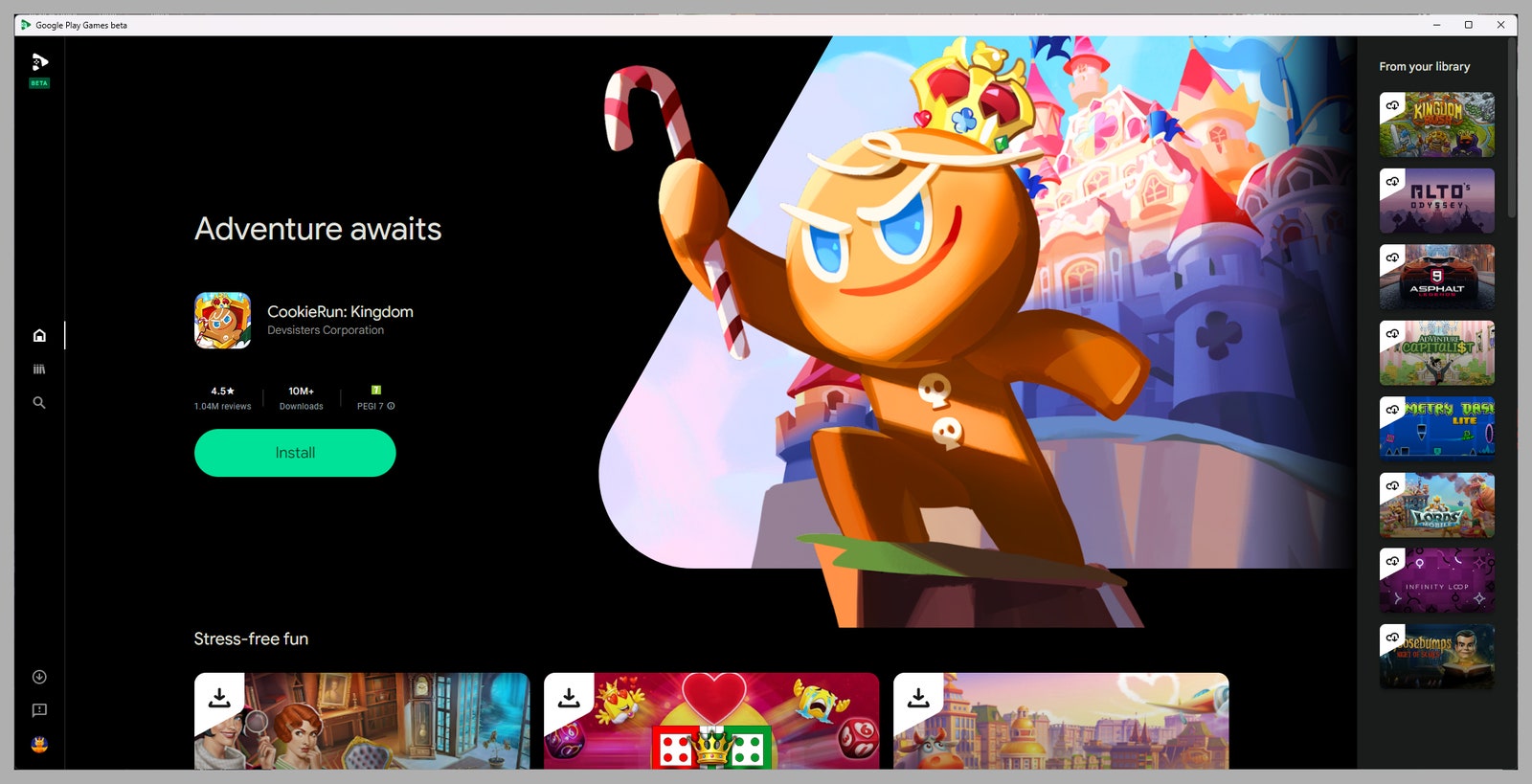Close the Google Play Games window

(x=1500, y=25)
